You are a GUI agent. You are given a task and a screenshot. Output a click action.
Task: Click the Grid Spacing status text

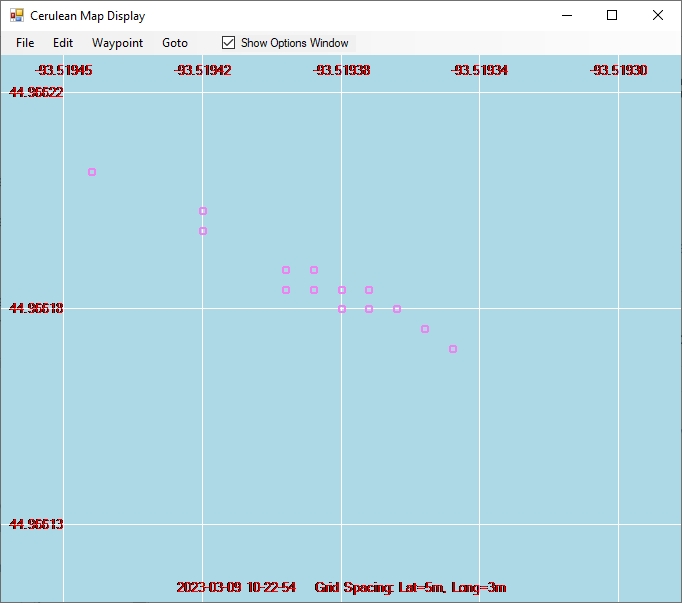(410, 588)
